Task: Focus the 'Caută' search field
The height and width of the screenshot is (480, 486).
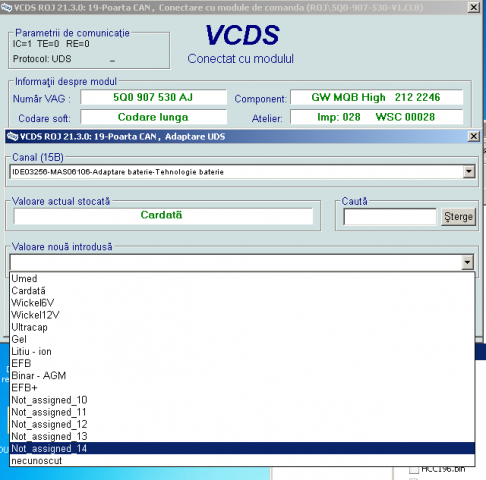Action: [x=390, y=217]
